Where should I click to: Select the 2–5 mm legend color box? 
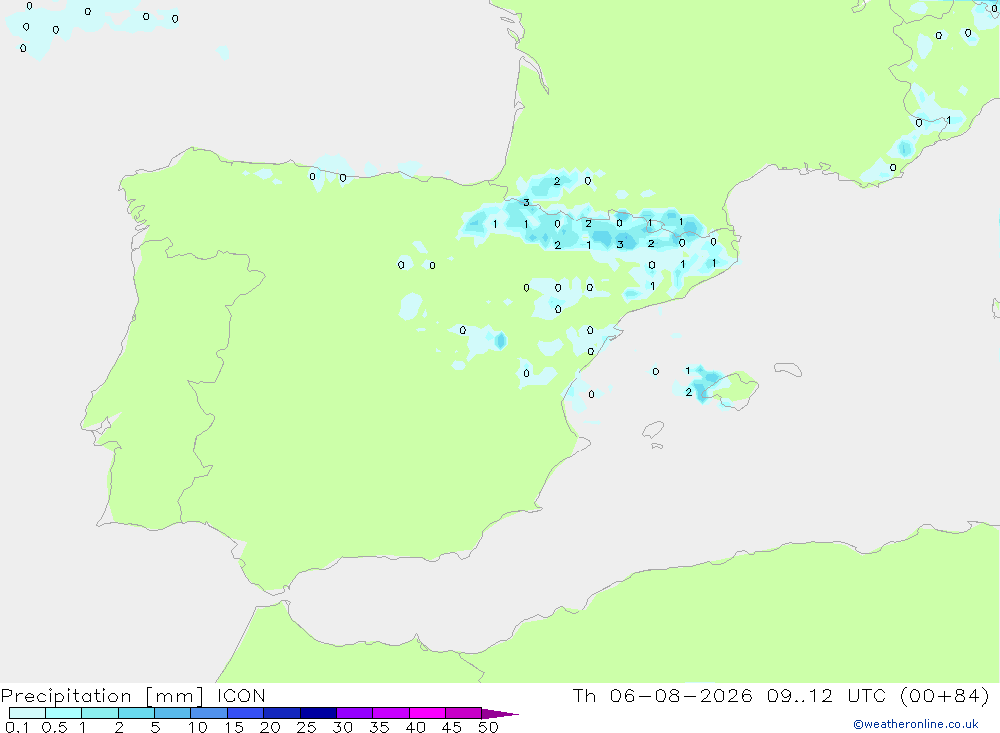coord(136,713)
